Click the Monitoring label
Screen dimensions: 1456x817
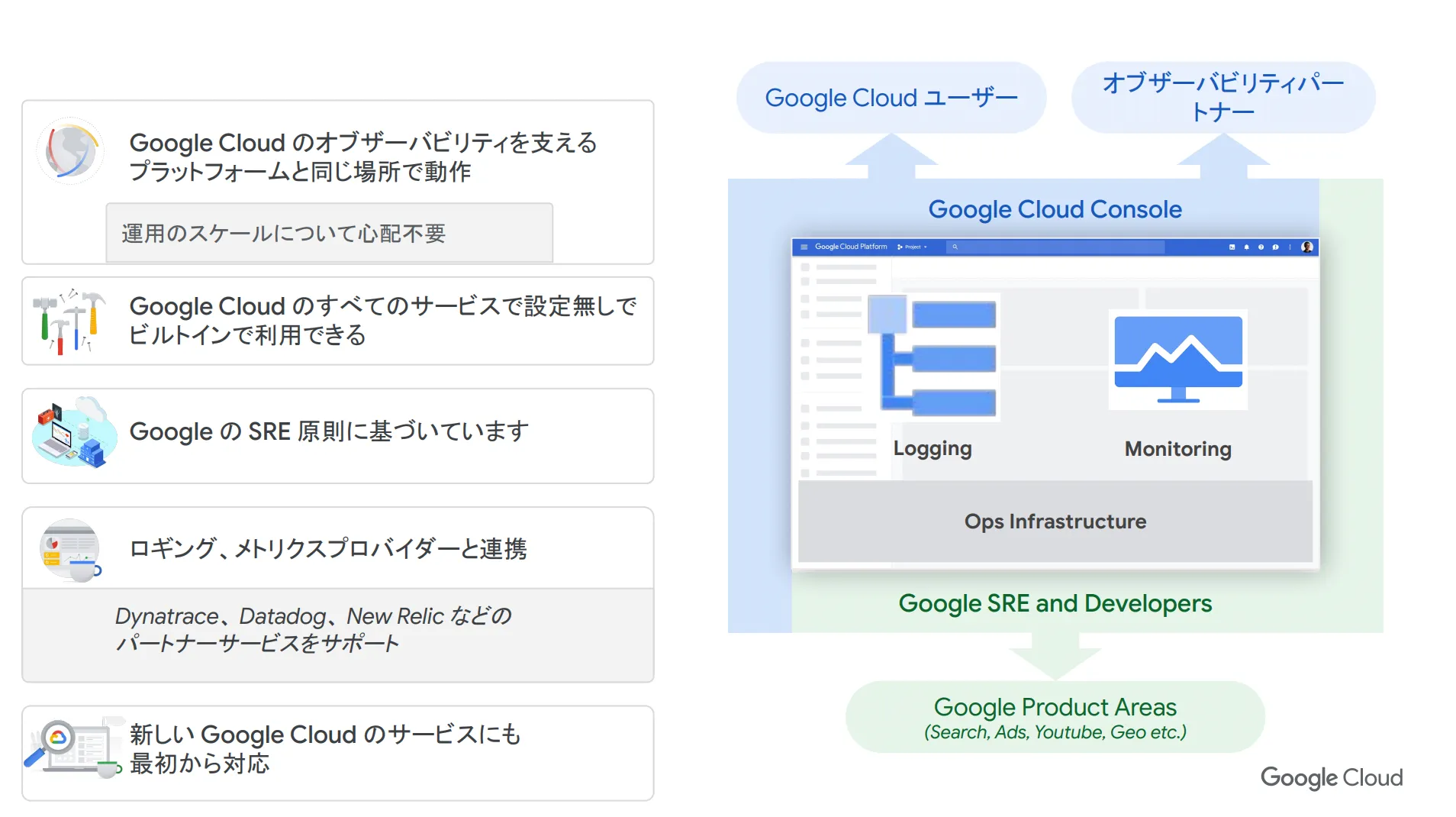coord(1178,449)
